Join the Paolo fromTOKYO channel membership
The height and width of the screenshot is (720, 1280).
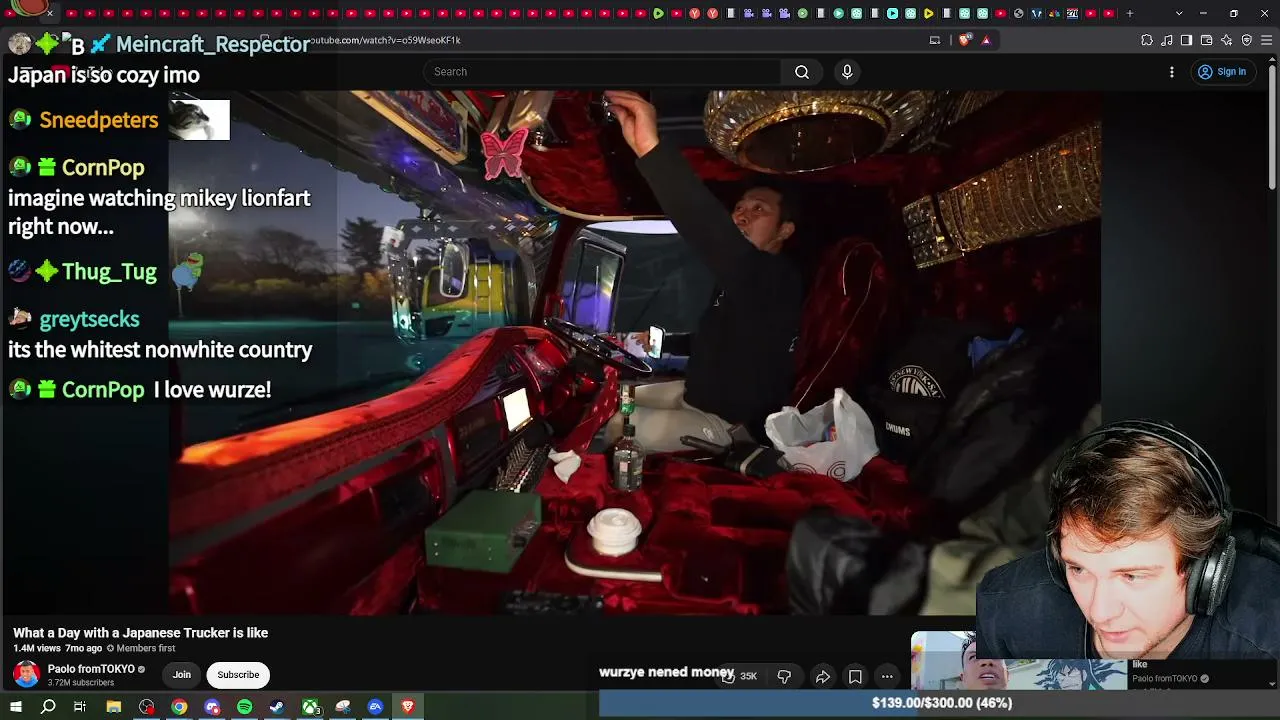click(x=181, y=675)
